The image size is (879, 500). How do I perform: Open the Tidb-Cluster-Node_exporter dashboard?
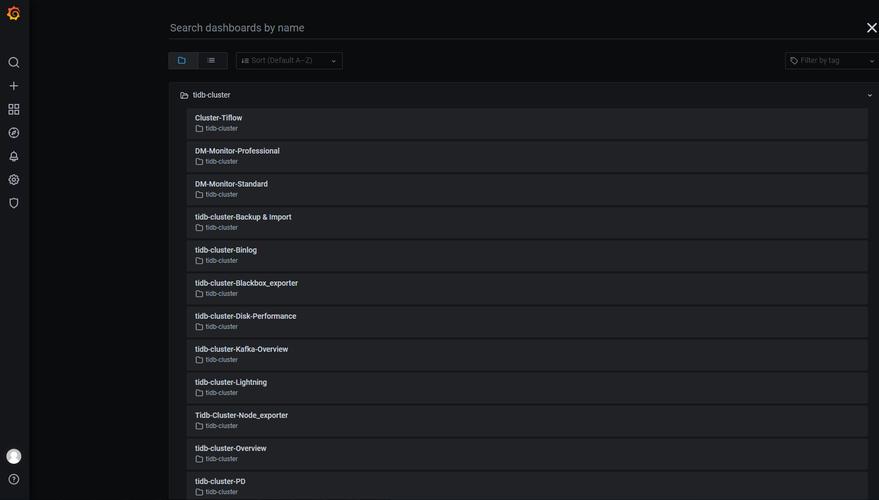(x=527, y=421)
